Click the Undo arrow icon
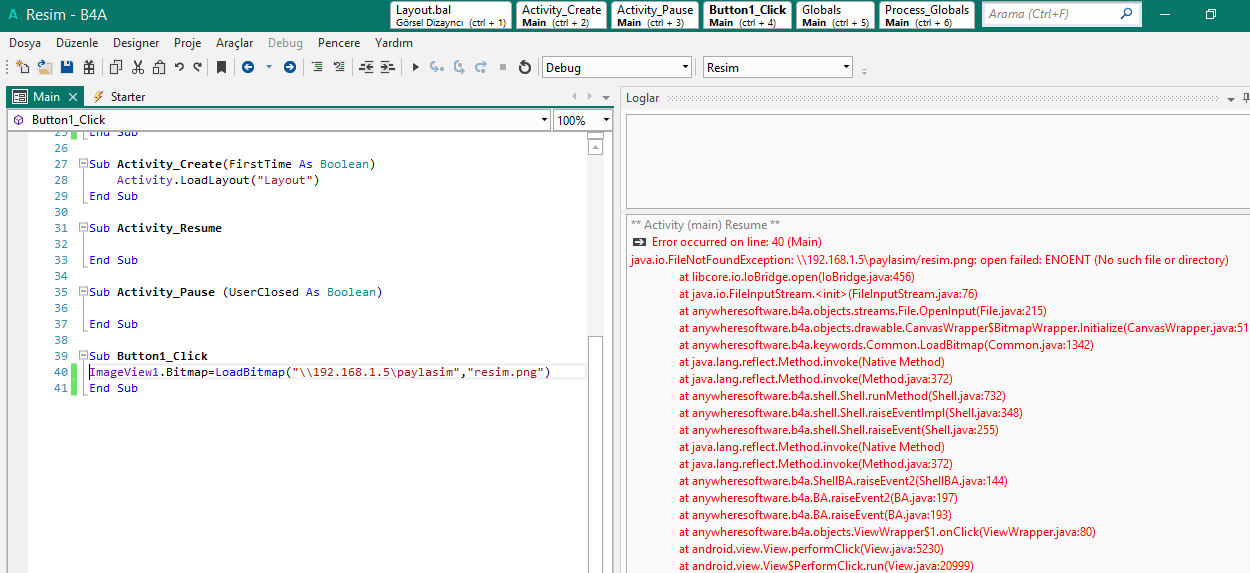Screen dimensions: 1250x573 click(179, 67)
